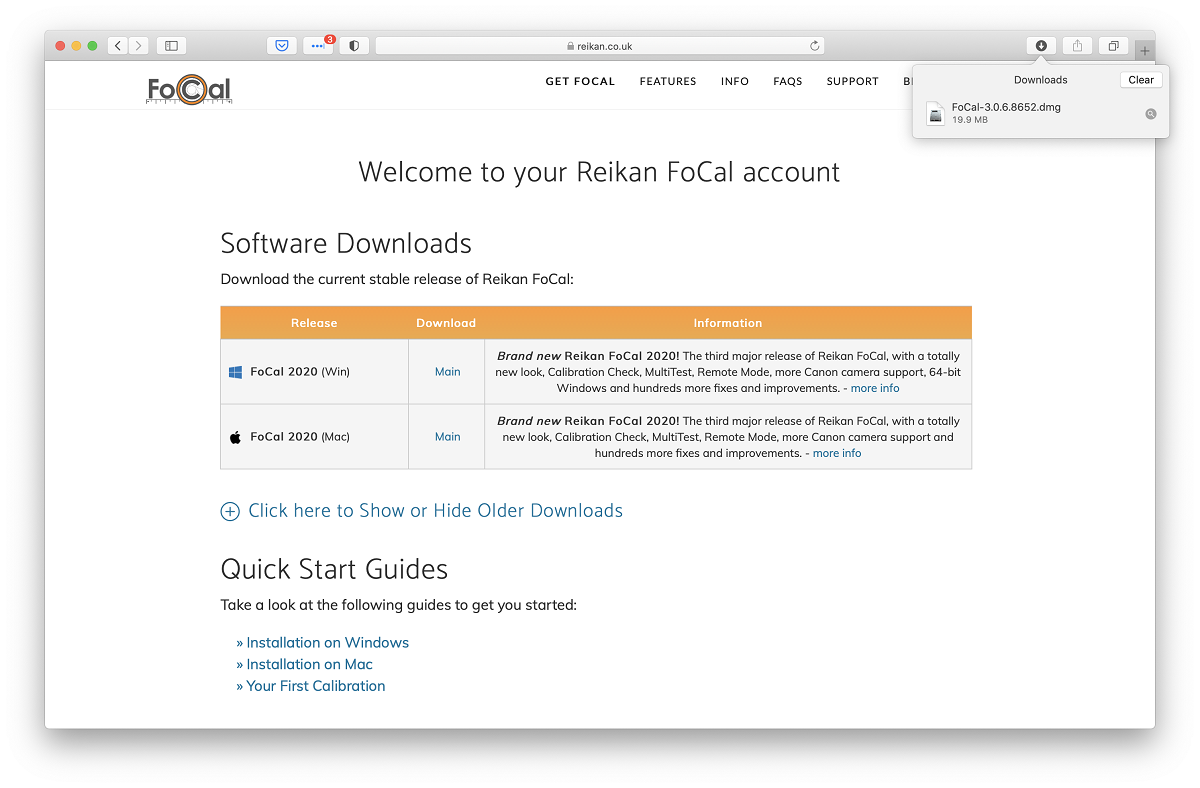The image size is (1200, 788).
Task: Go back using Safari's back arrow
Action: pos(118,46)
